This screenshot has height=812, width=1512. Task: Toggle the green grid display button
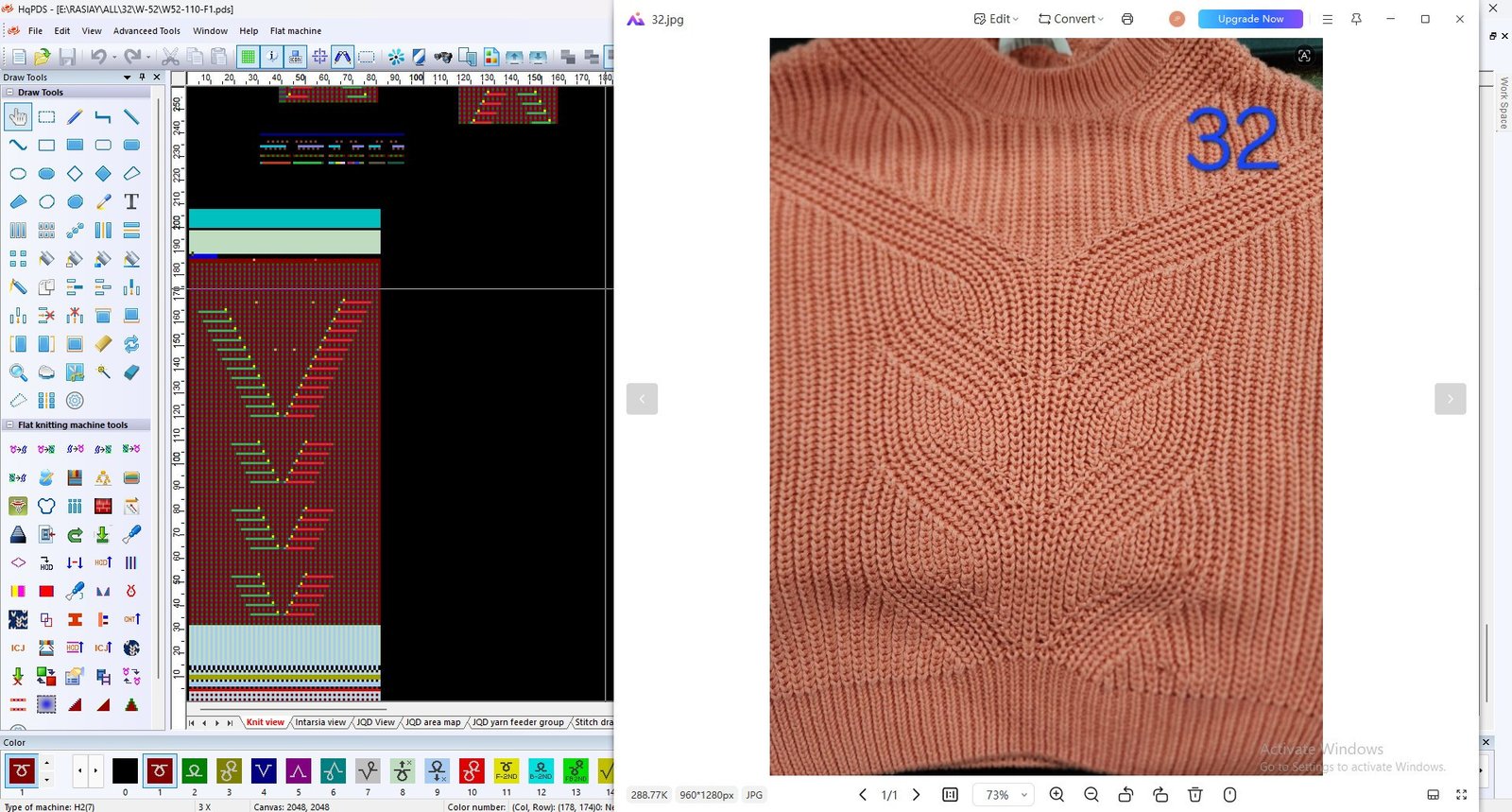[248, 58]
